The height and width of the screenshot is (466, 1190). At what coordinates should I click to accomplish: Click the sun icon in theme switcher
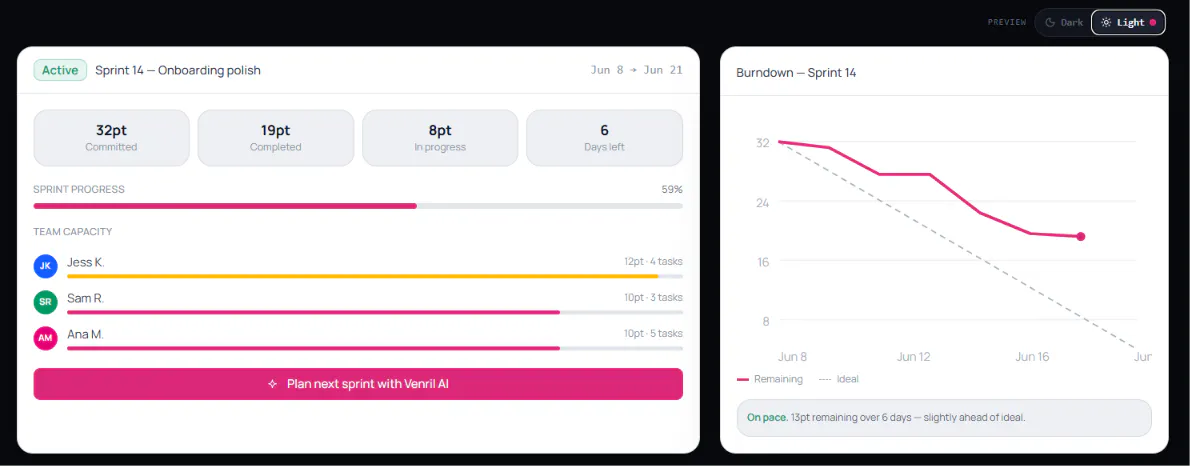(1107, 22)
